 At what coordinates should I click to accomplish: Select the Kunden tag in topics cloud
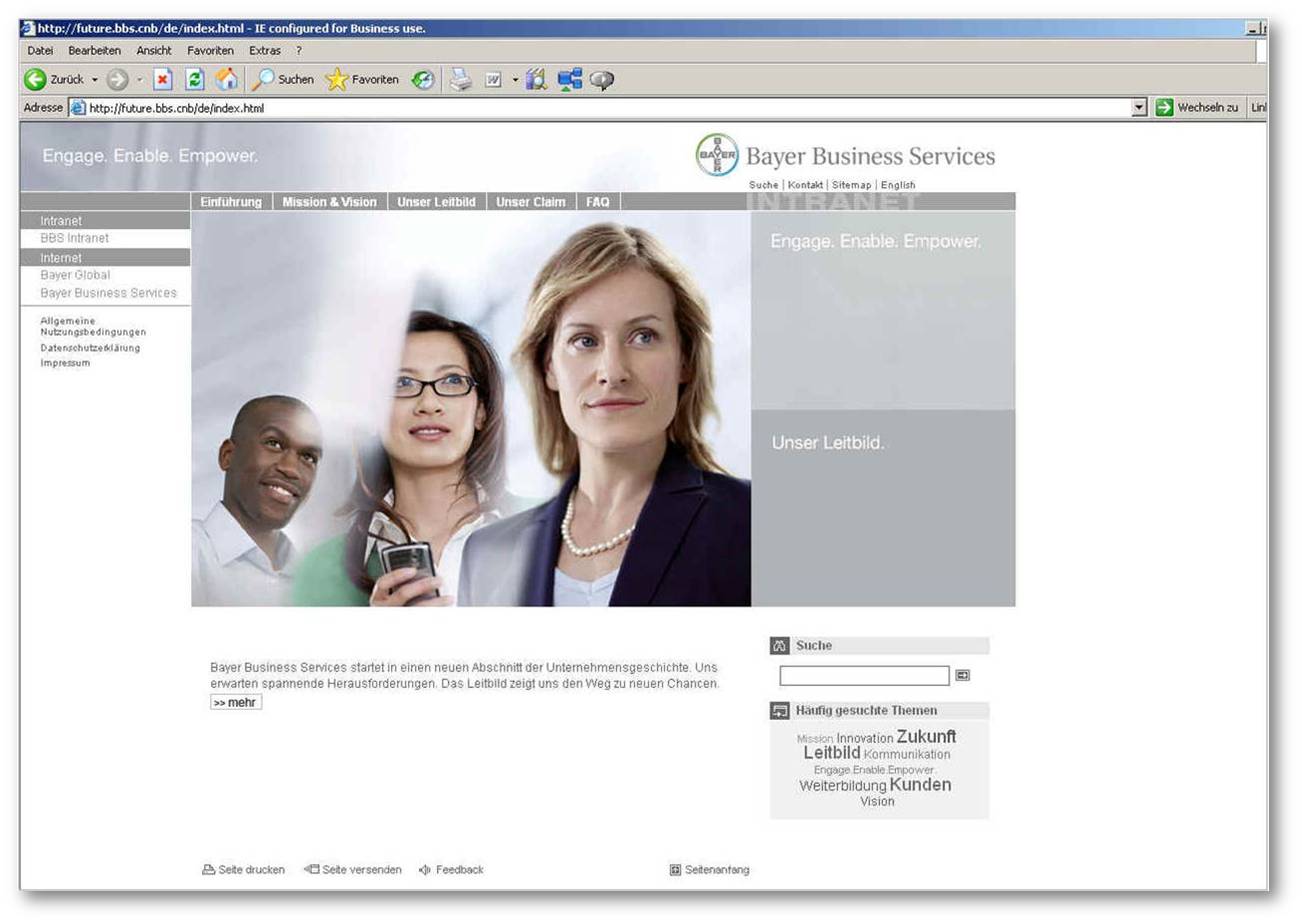click(920, 785)
